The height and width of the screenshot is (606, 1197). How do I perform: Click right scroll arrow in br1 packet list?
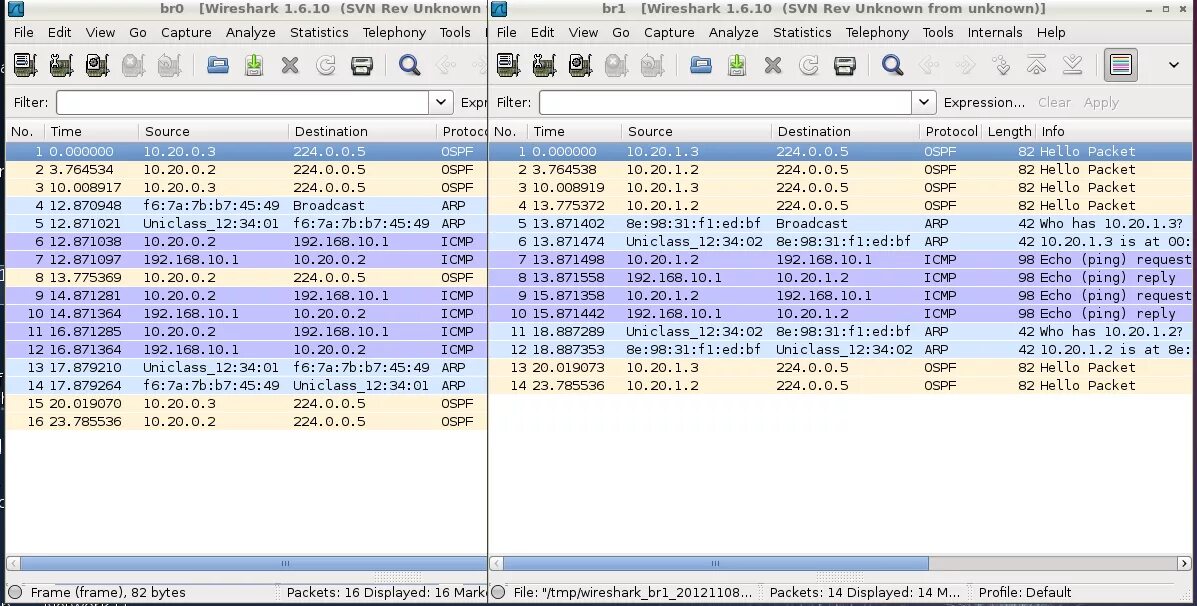(1184, 563)
